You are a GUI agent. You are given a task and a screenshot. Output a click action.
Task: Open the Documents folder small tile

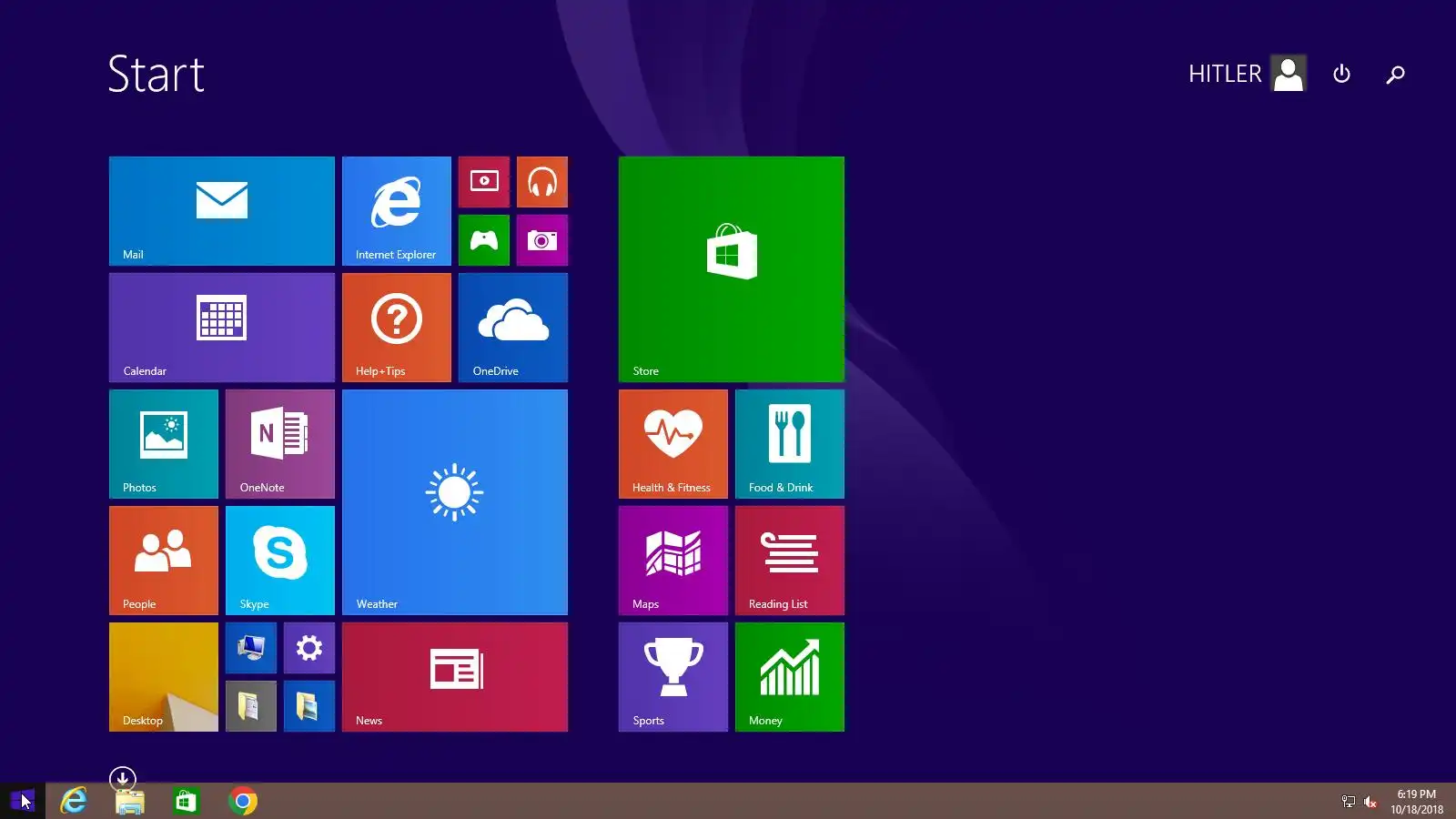[x=251, y=706]
